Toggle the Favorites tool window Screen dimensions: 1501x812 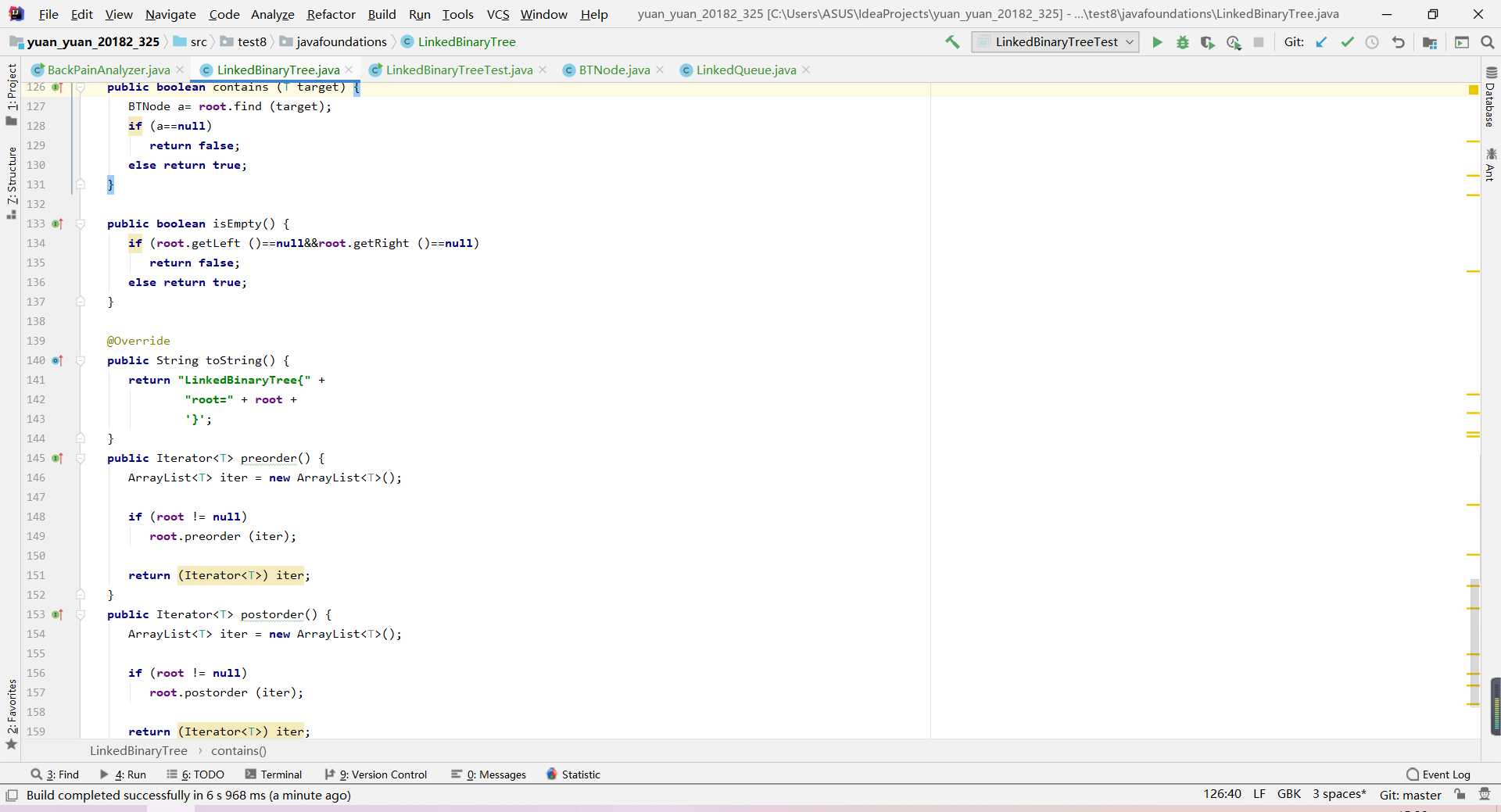tap(11, 713)
